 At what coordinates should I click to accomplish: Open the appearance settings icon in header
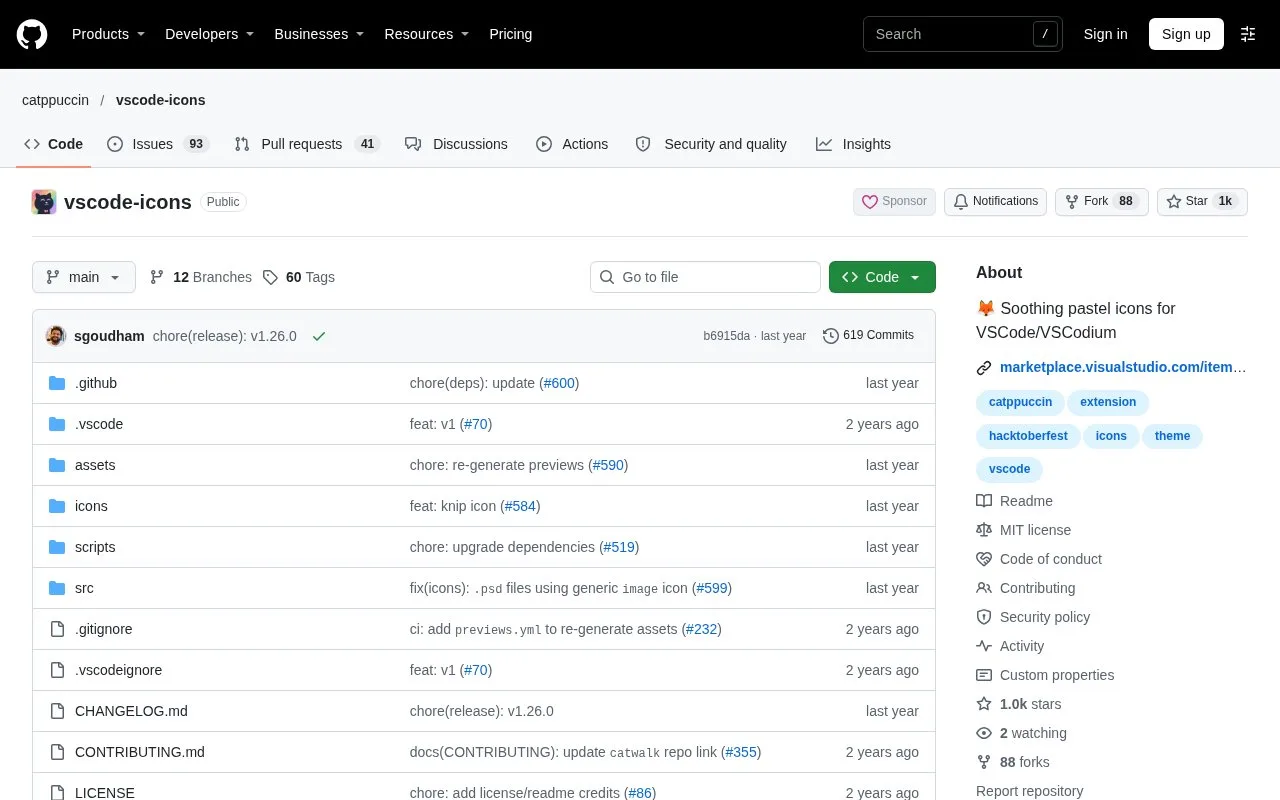pos(1248,34)
